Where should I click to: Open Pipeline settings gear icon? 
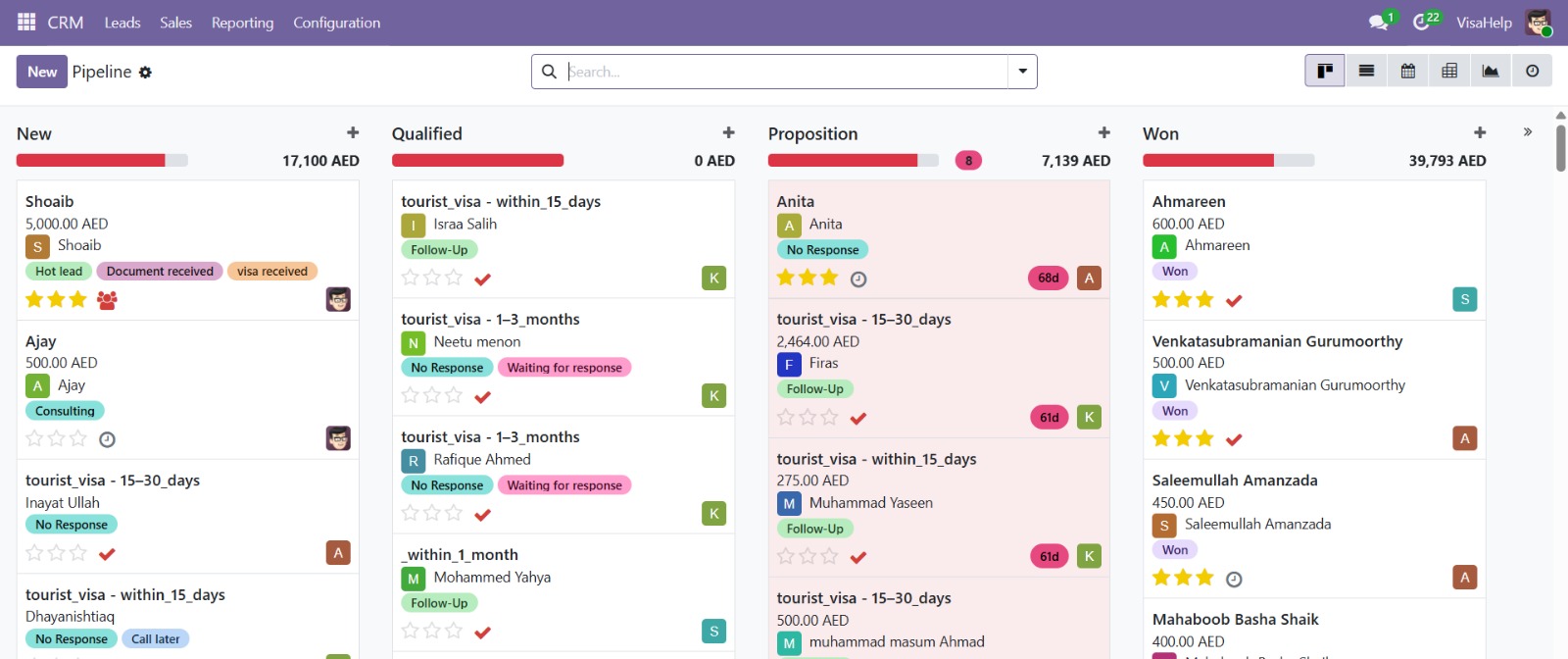[x=145, y=73]
